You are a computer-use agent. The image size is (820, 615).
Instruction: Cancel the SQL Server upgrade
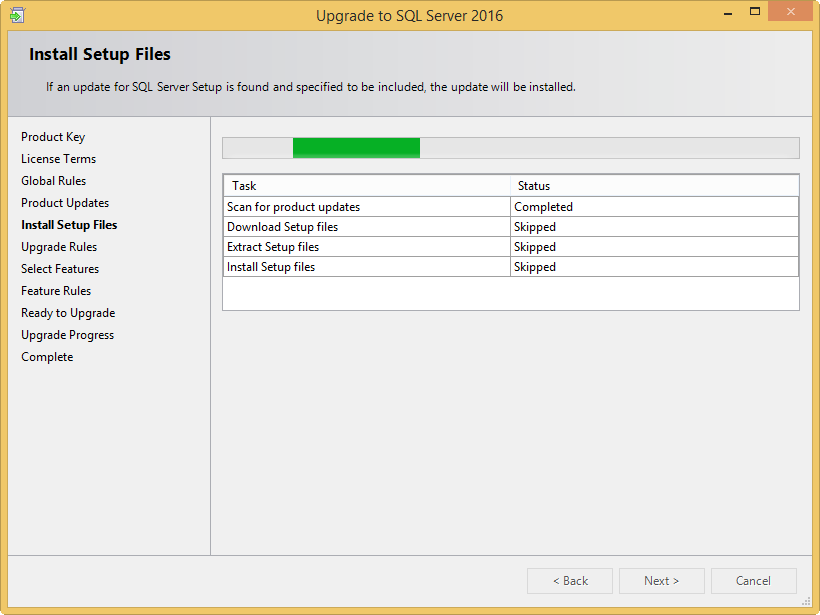754,581
